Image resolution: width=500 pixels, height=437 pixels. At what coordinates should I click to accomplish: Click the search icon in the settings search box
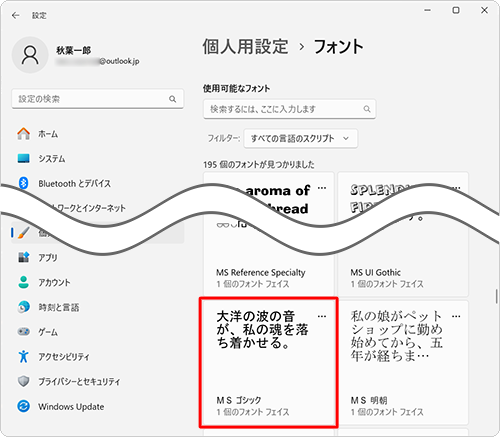click(x=172, y=99)
